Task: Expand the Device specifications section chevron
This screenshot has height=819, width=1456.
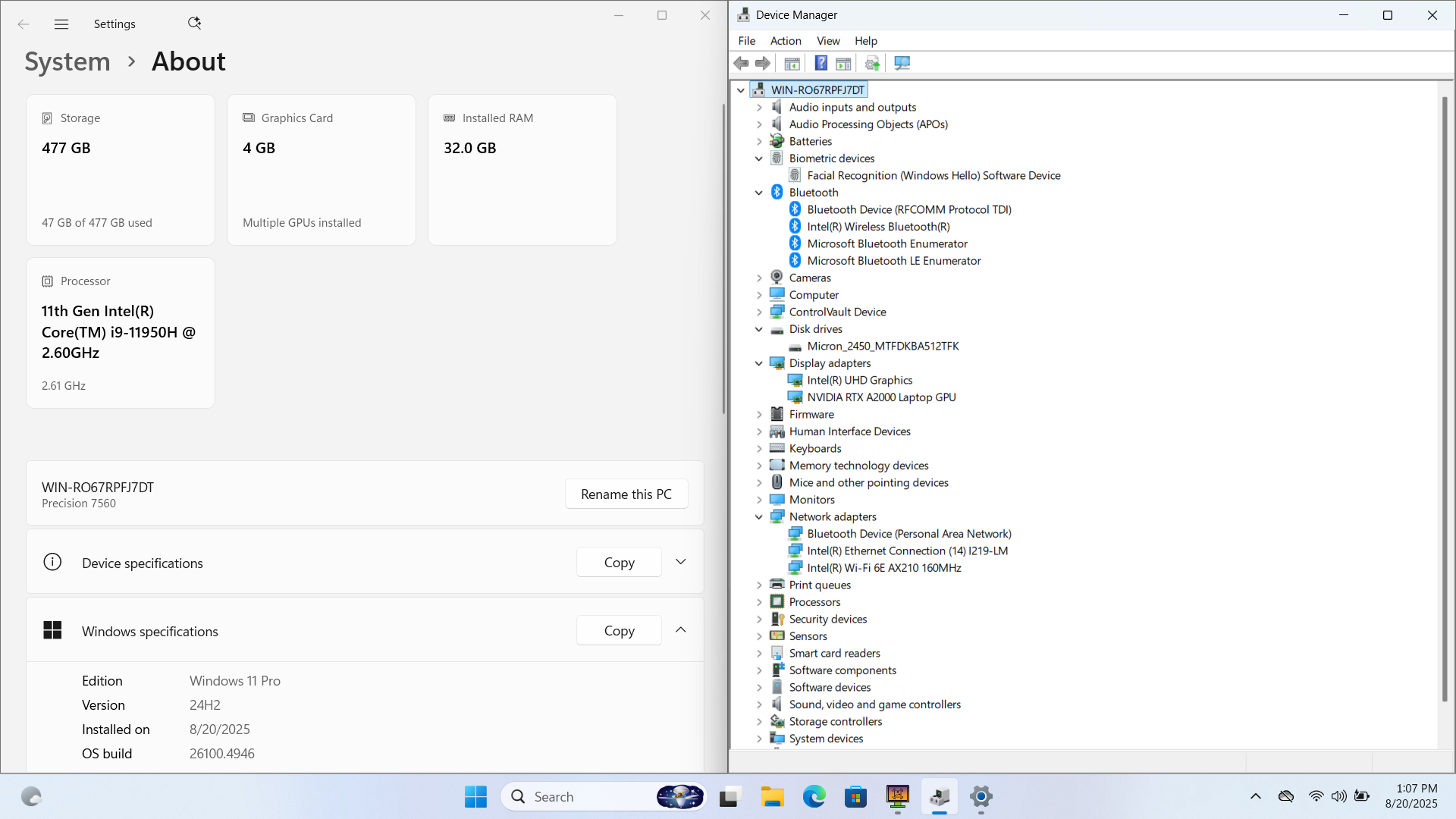Action: 680,562
